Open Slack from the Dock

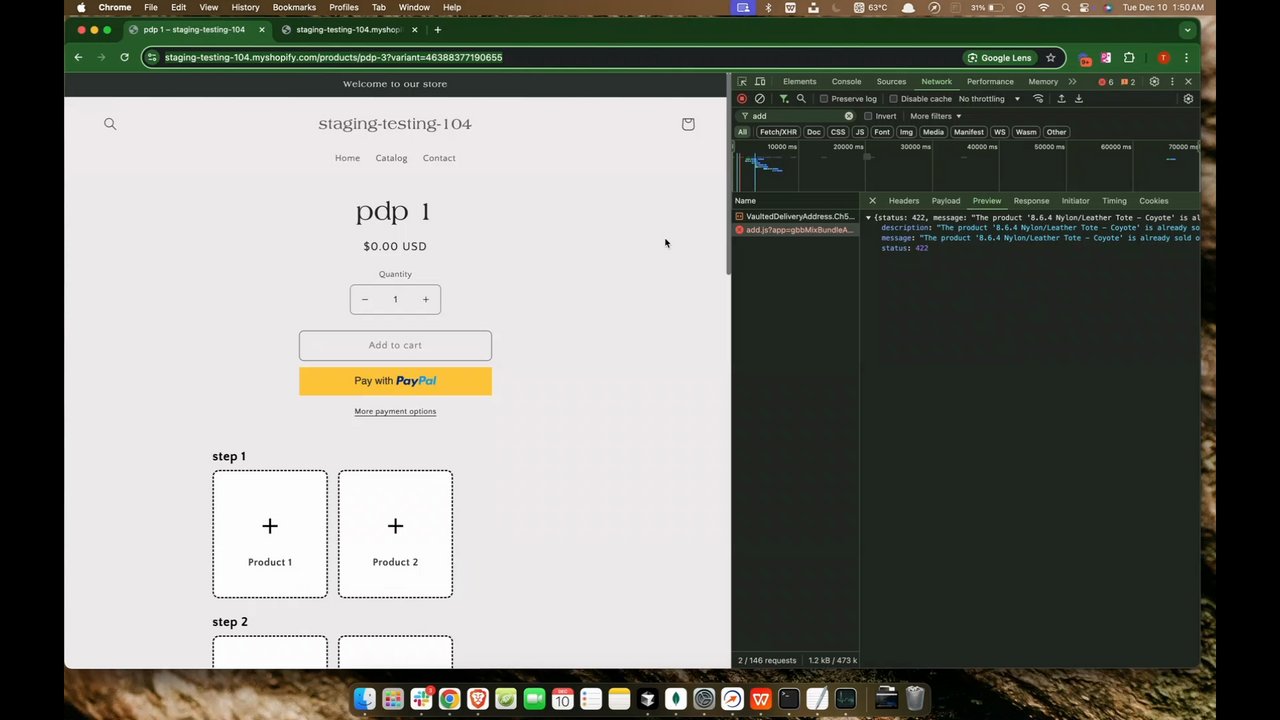click(421, 699)
